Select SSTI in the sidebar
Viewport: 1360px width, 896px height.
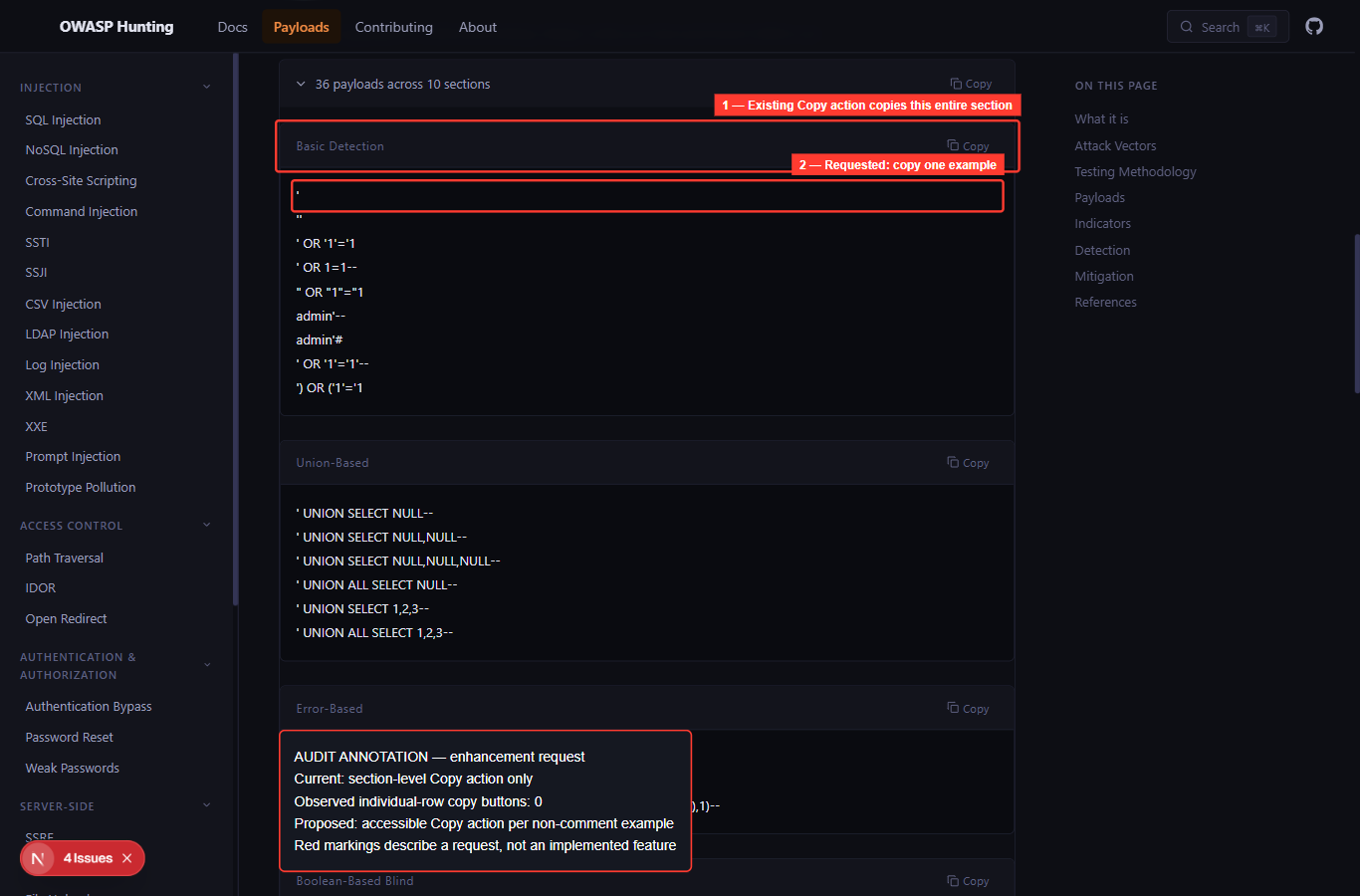click(37, 242)
